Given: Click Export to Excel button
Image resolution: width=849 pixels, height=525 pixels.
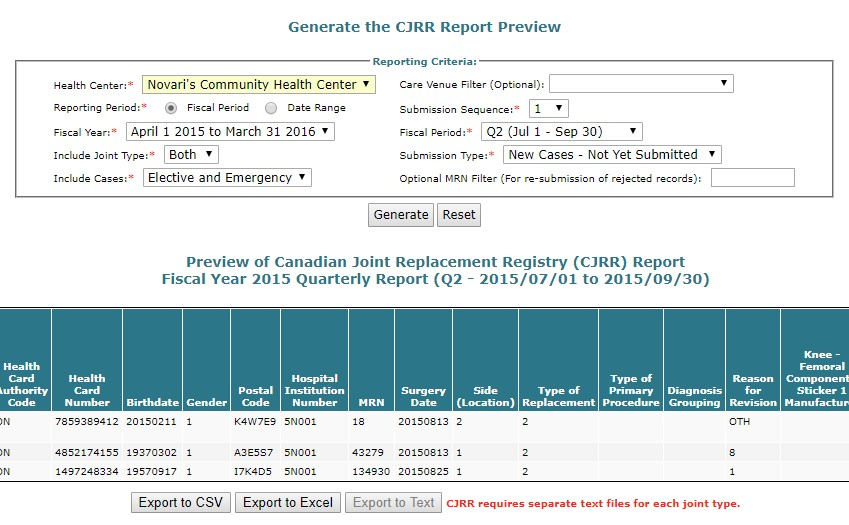Looking at the screenshot, I should click(x=288, y=503).
